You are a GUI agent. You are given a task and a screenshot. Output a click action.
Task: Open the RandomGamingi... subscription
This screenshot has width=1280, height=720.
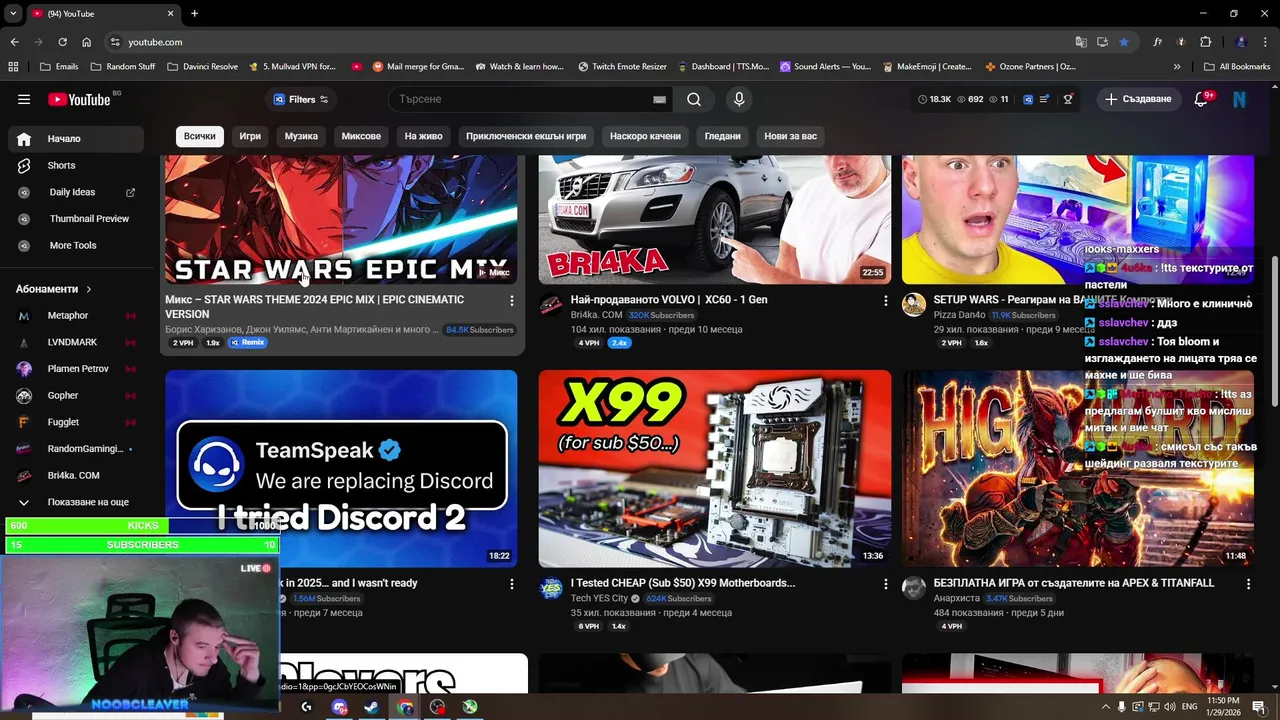pos(76,449)
